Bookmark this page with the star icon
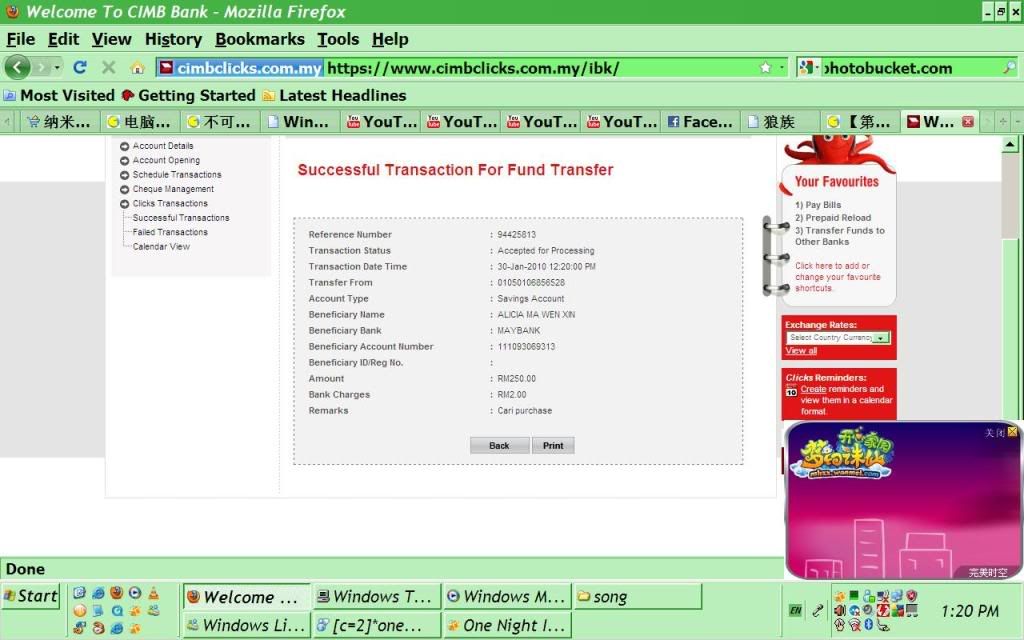This screenshot has width=1024, height=640. click(765, 68)
